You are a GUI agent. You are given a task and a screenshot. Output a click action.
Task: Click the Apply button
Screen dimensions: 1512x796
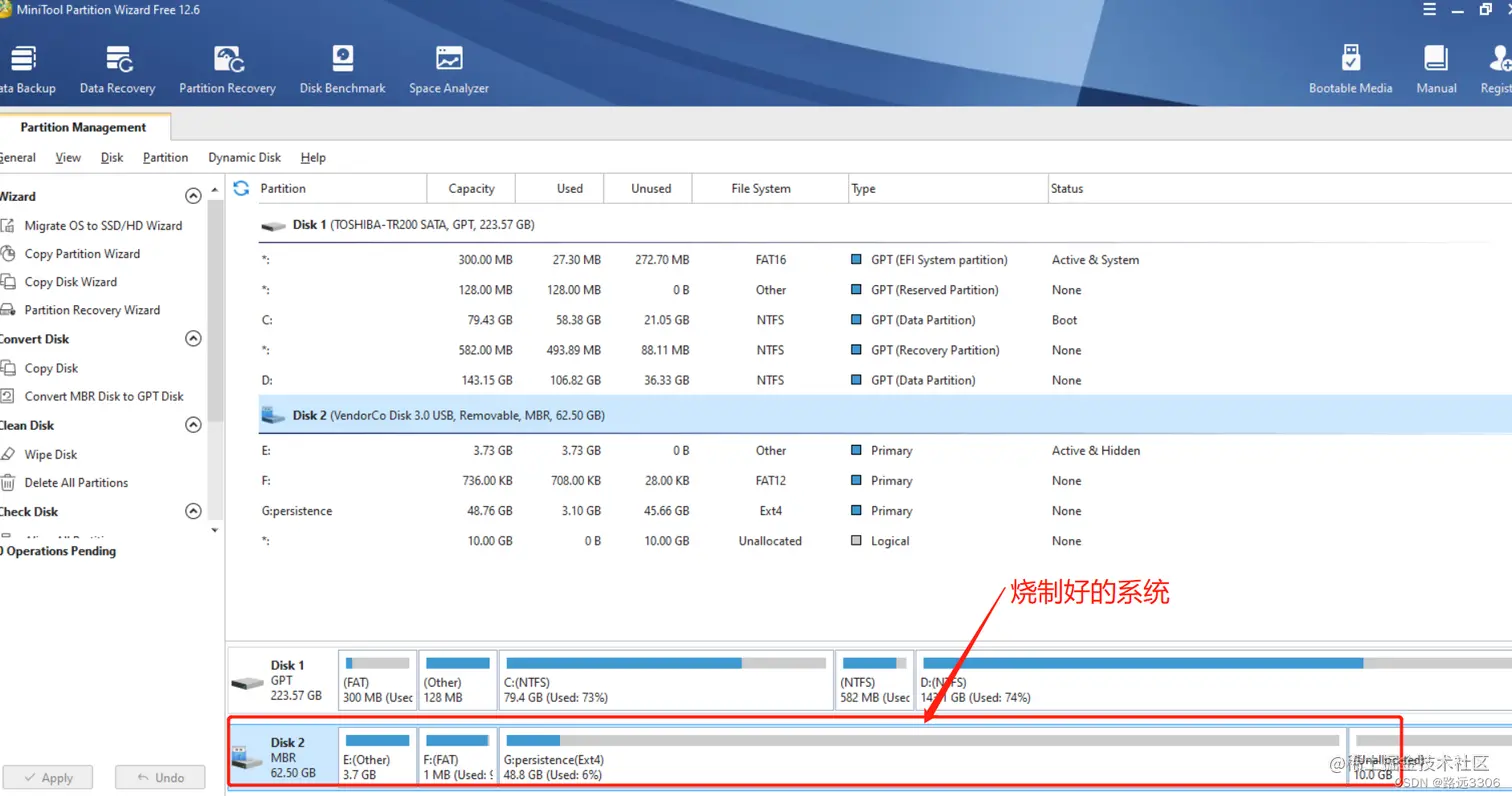[x=47, y=777]
